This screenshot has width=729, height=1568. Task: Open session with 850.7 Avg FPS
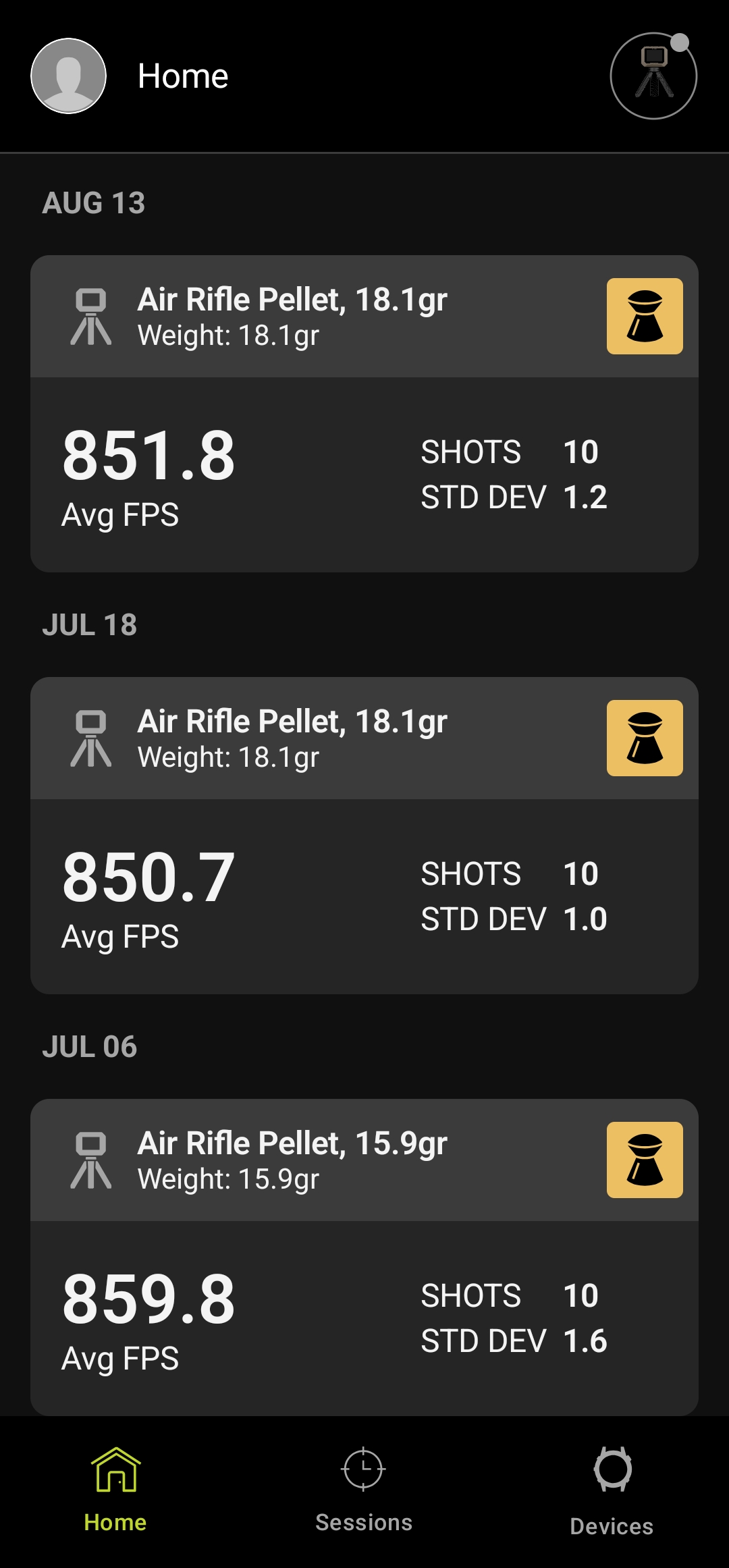pyautogui.click(x=364, y=836)
